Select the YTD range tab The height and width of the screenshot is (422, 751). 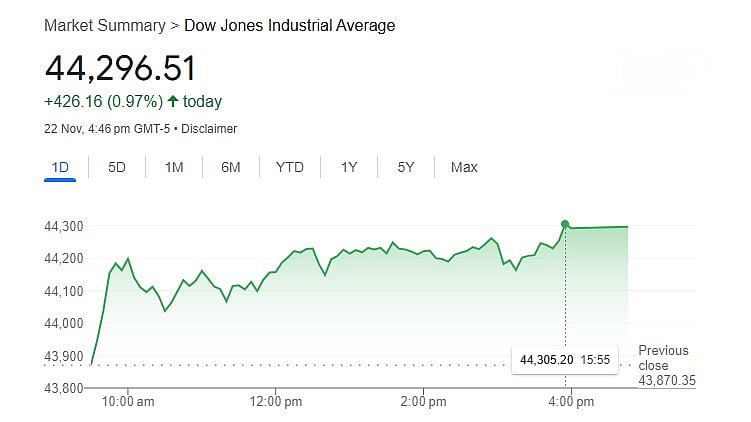point(290,167)
